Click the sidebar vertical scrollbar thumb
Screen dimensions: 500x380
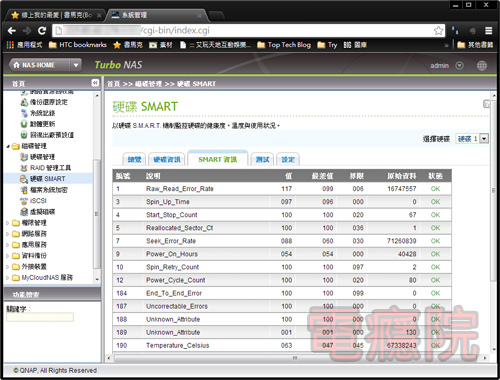pos(97,213)
